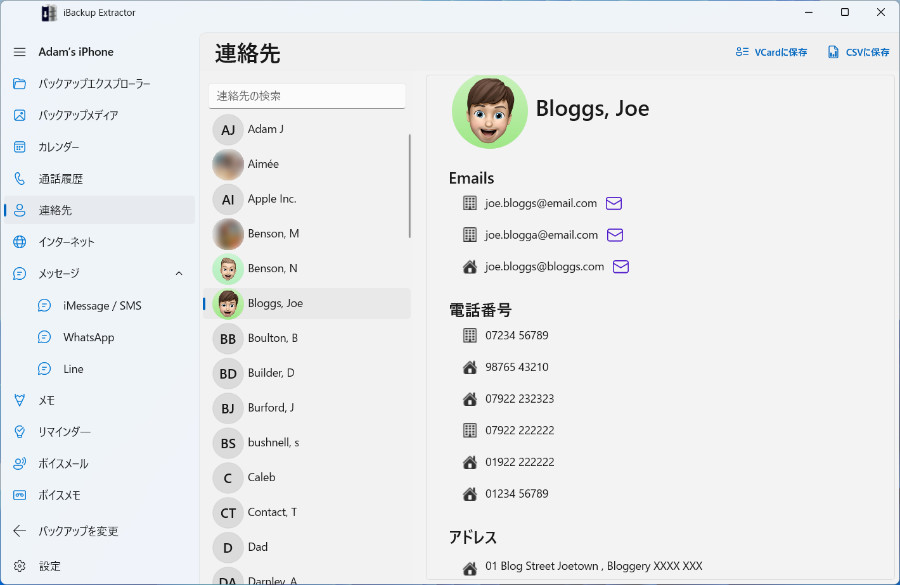
Task: Click work icon beside 07922 222222
Action: pos(470,430)
